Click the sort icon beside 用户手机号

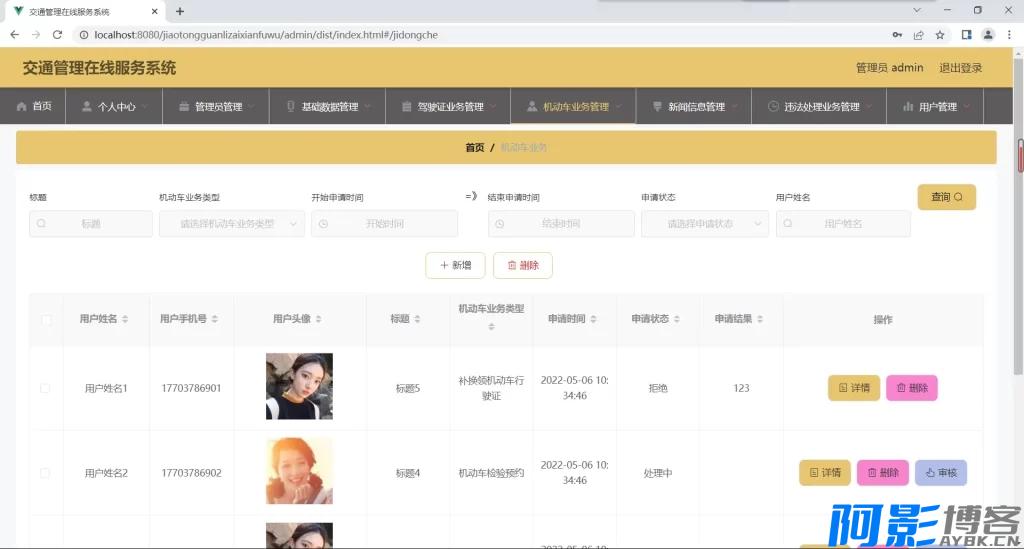point(215,319)
